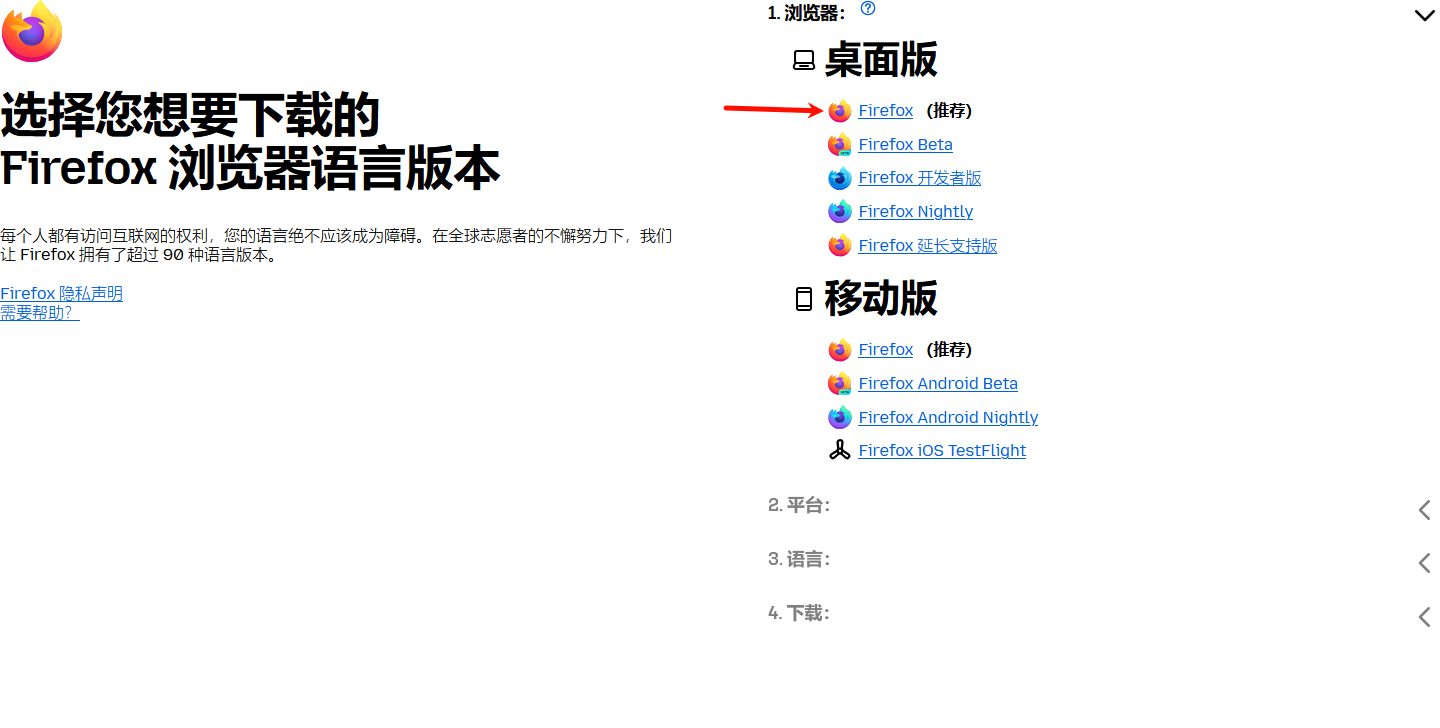
Task: Click the Firefox Android Nightly icon
Action: pos(839,418)
